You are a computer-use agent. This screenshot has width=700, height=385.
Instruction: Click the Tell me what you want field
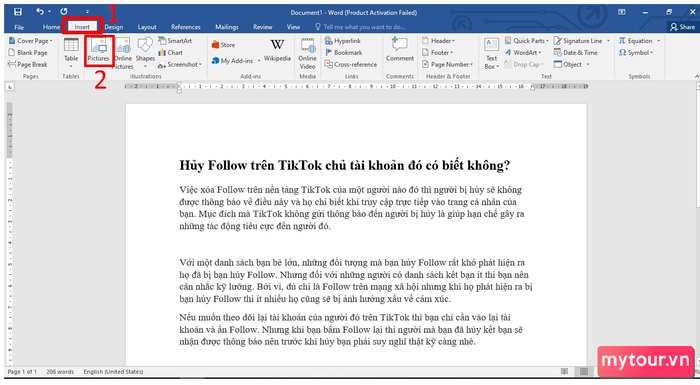(360, 27)
